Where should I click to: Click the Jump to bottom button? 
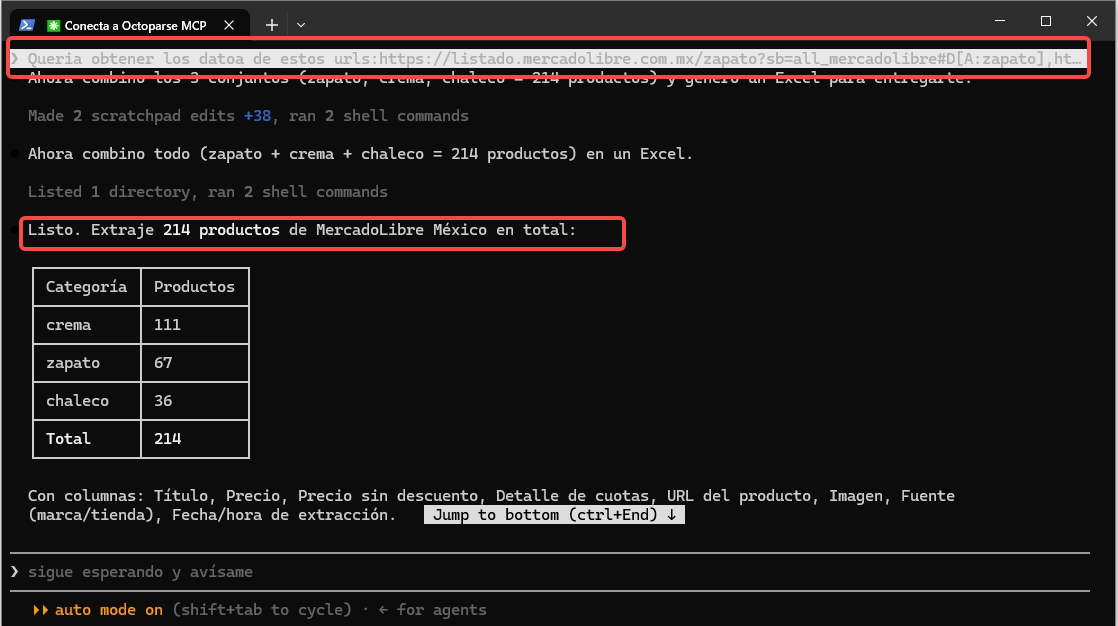coord(554,515)
